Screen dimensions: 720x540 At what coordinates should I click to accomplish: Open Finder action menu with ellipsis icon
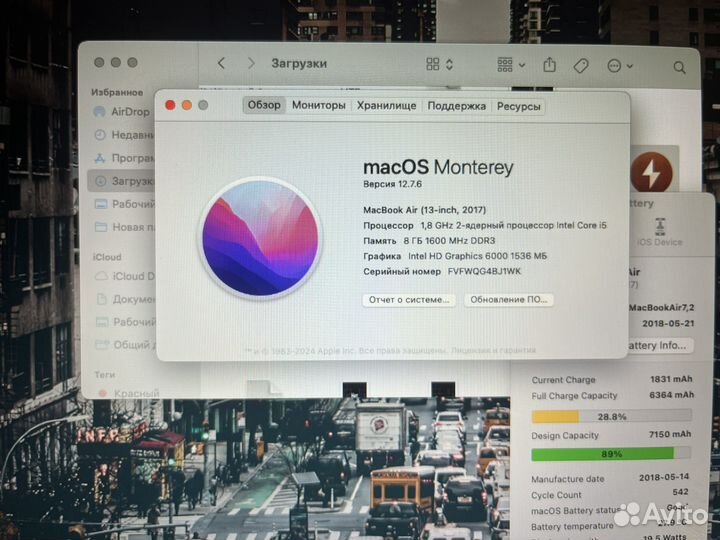point(619,66)
